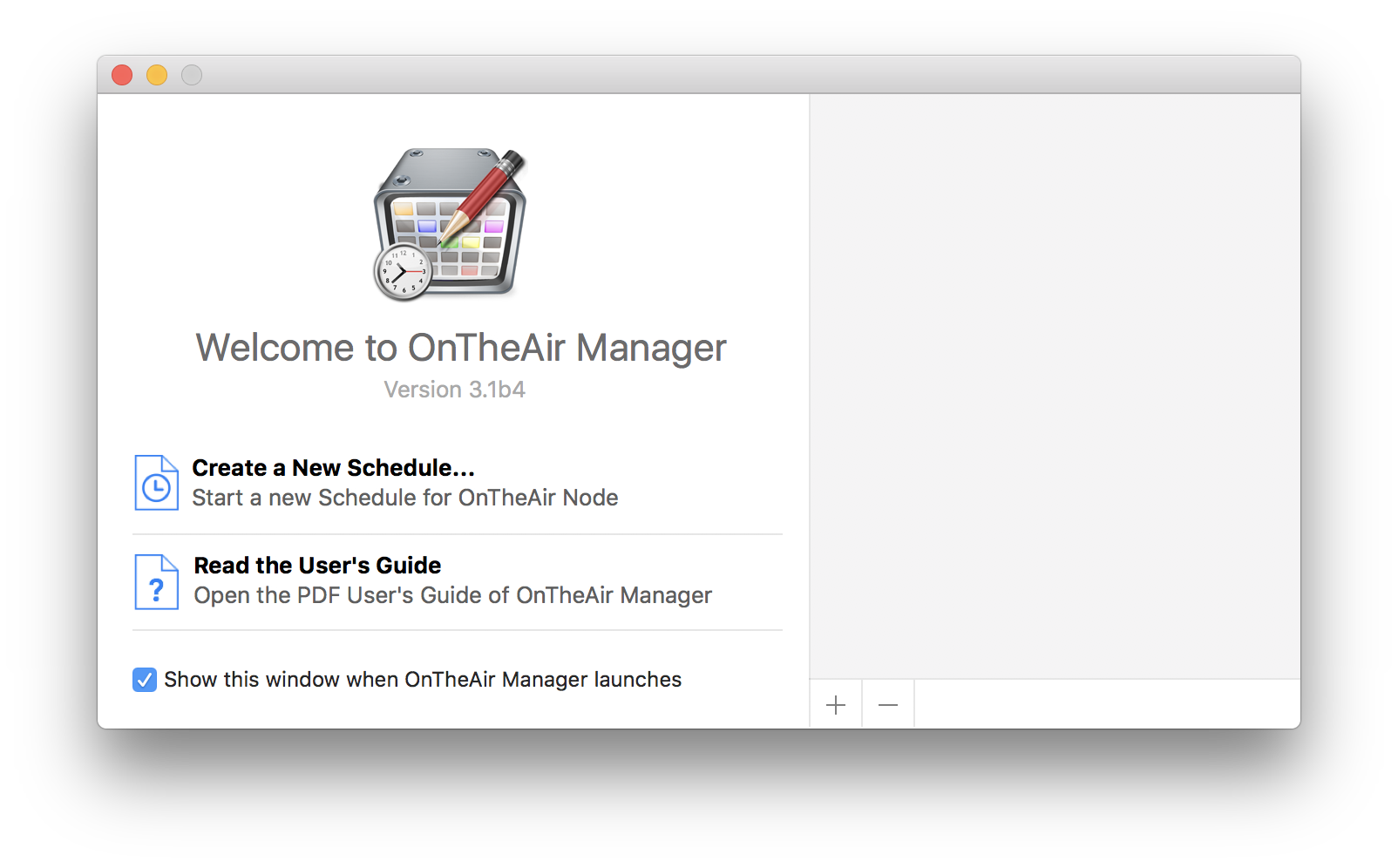Disable Show this window at launch checkbox
Image resolution: width=1398 pixels, height=868 pixels.
(x=145, y=680)
